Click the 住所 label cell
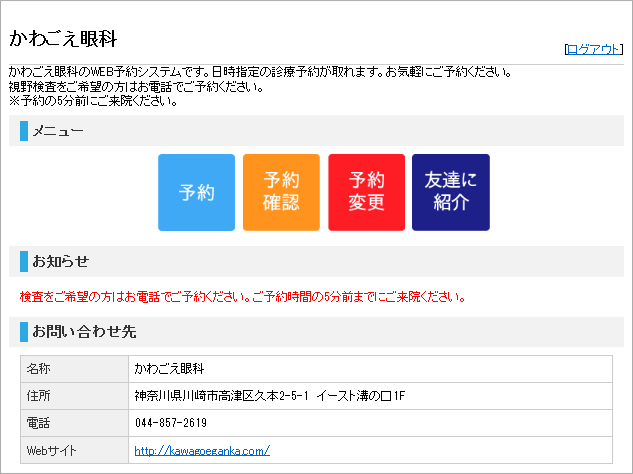The image size is (633, 474). [x=75, y=396]
